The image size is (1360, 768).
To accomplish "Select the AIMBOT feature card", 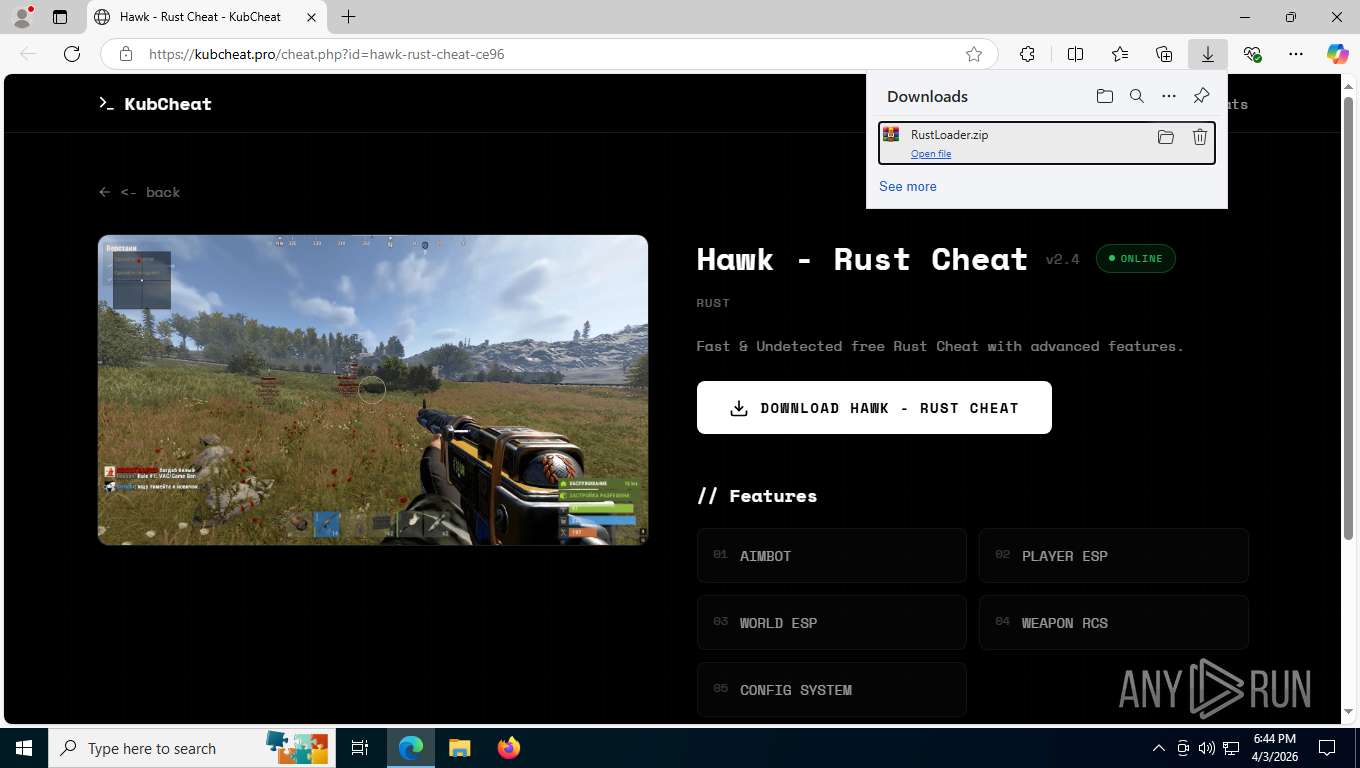I will (x=832, y=556).
